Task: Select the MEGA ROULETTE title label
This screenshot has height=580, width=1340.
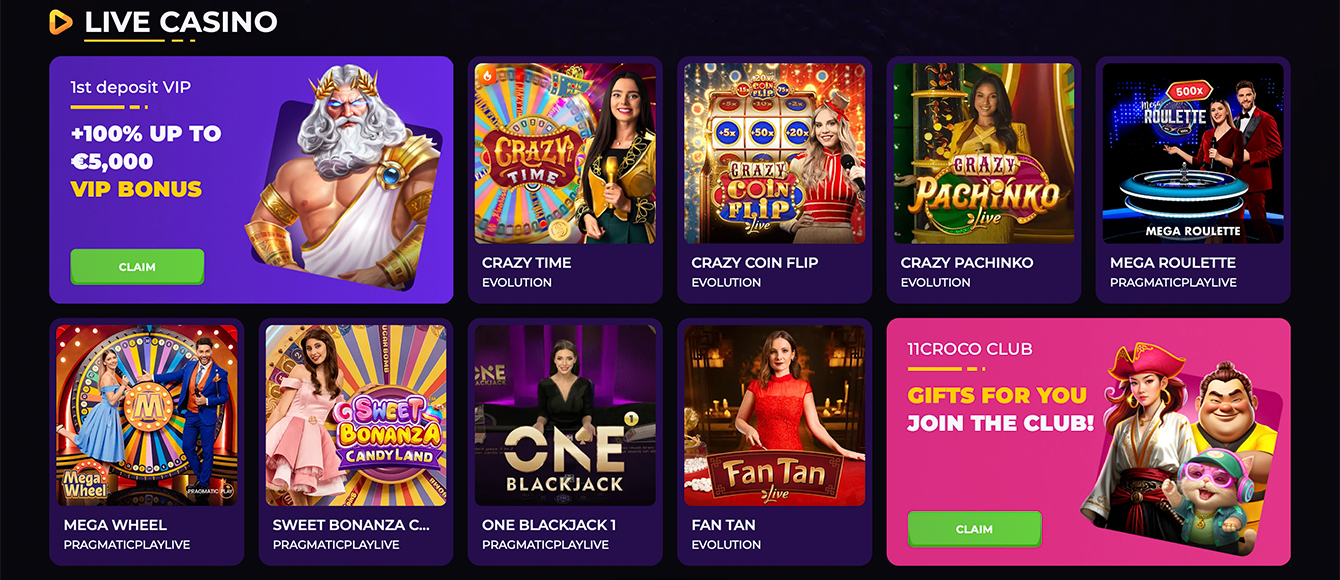Action: [1172, 263]
